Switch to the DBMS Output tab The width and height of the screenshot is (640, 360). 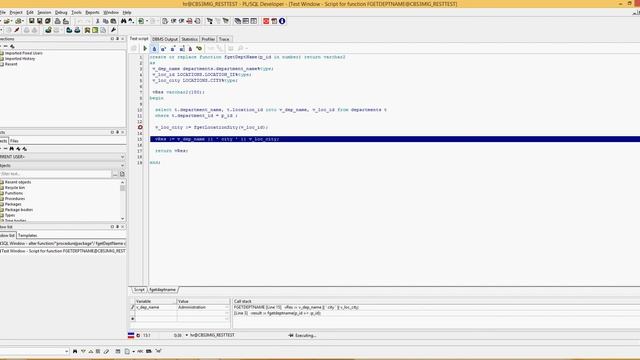[165, 39]
